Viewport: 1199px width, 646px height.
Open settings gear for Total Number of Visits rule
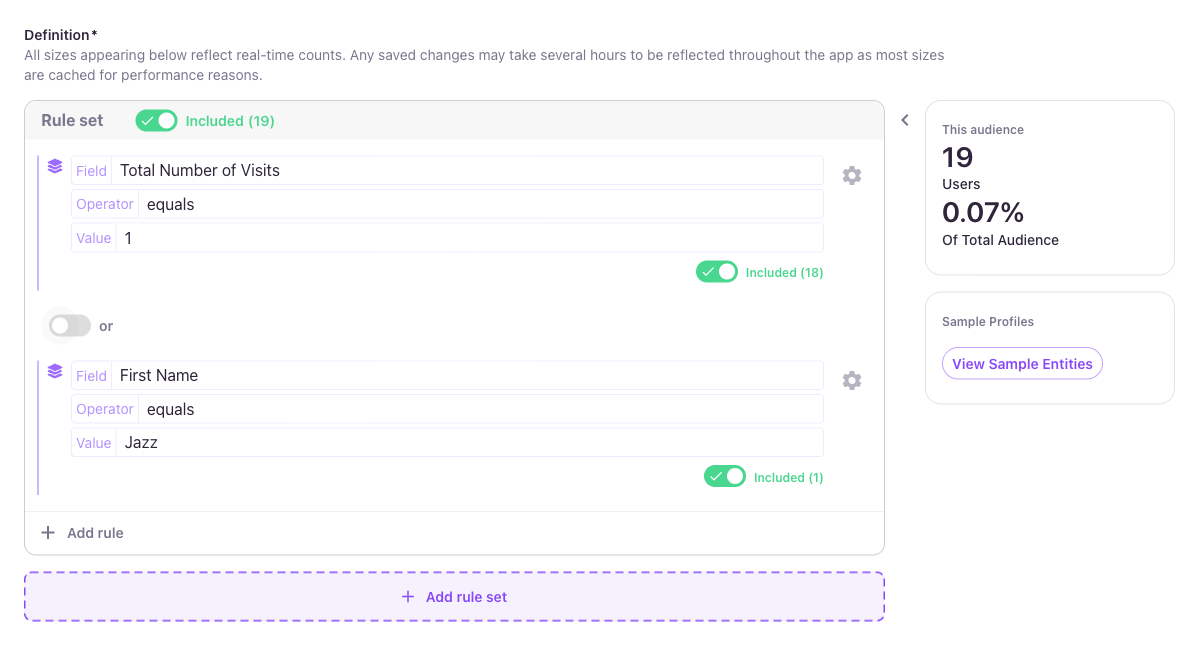pyautogui.click(x=852, y=175)
